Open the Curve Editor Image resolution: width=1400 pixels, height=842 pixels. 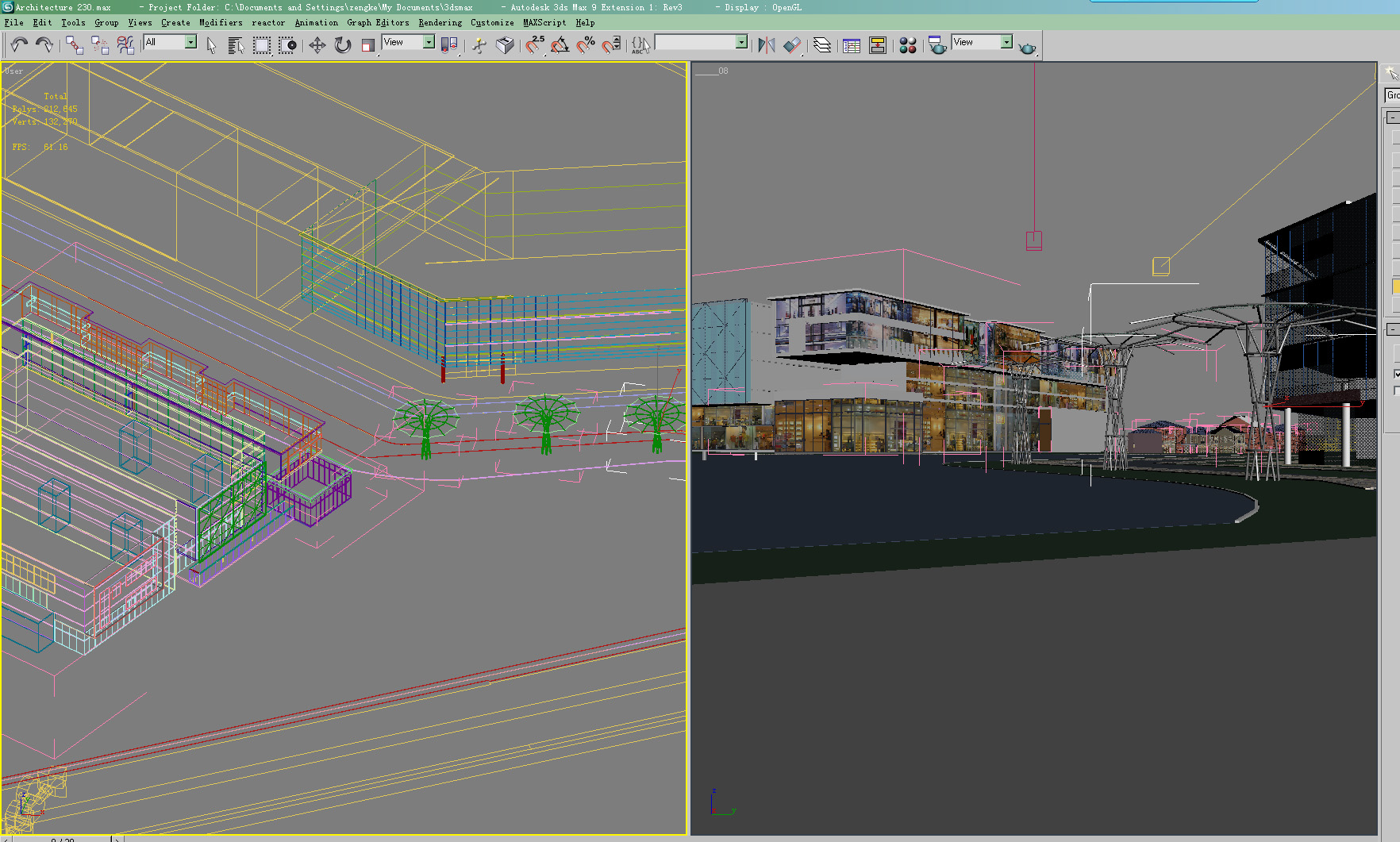[x=851, y=46]
